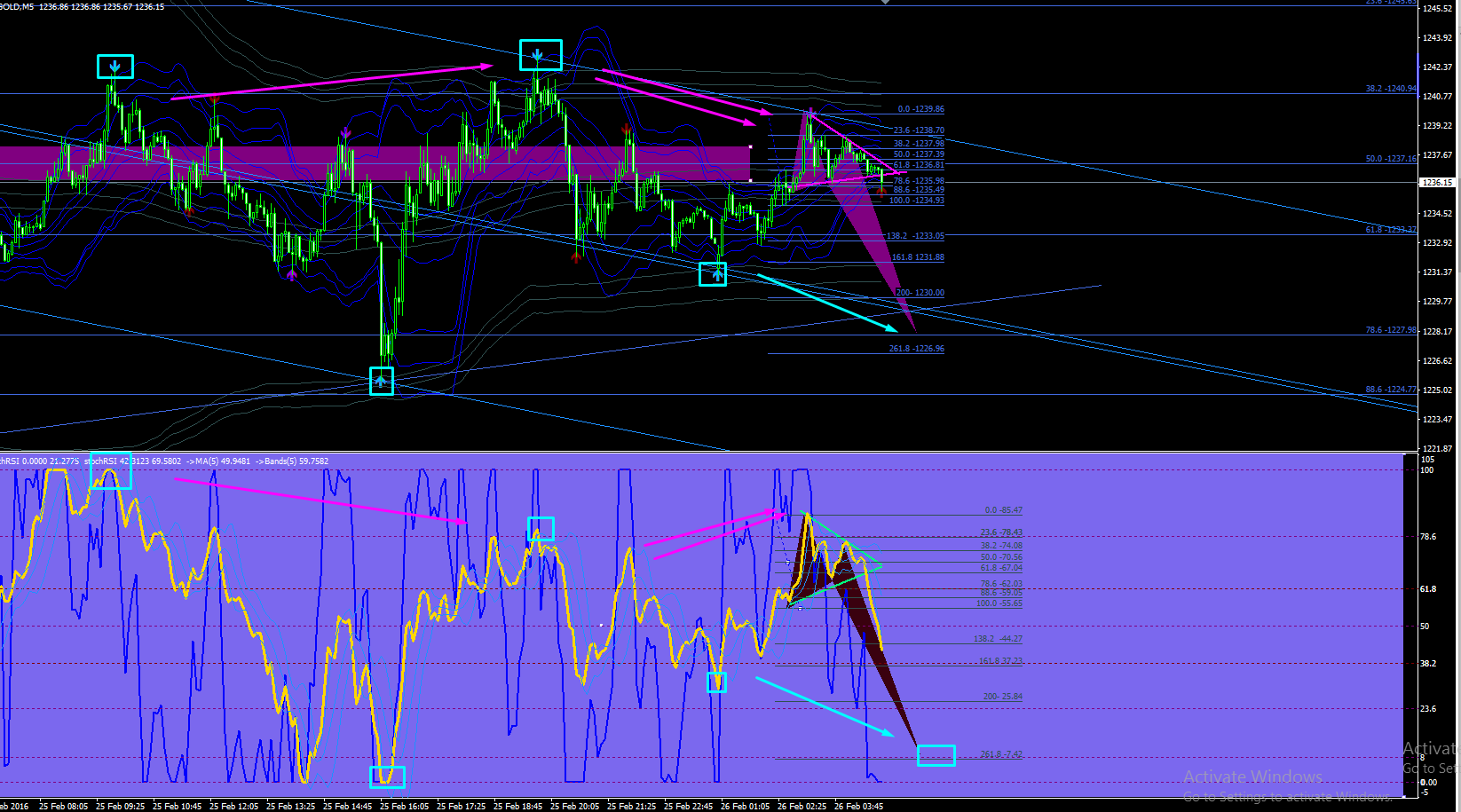Click indicator Fibonacci label '23.6 -78.43'
Viewport: 1461px width, 812px height.
coord(1001,532)
